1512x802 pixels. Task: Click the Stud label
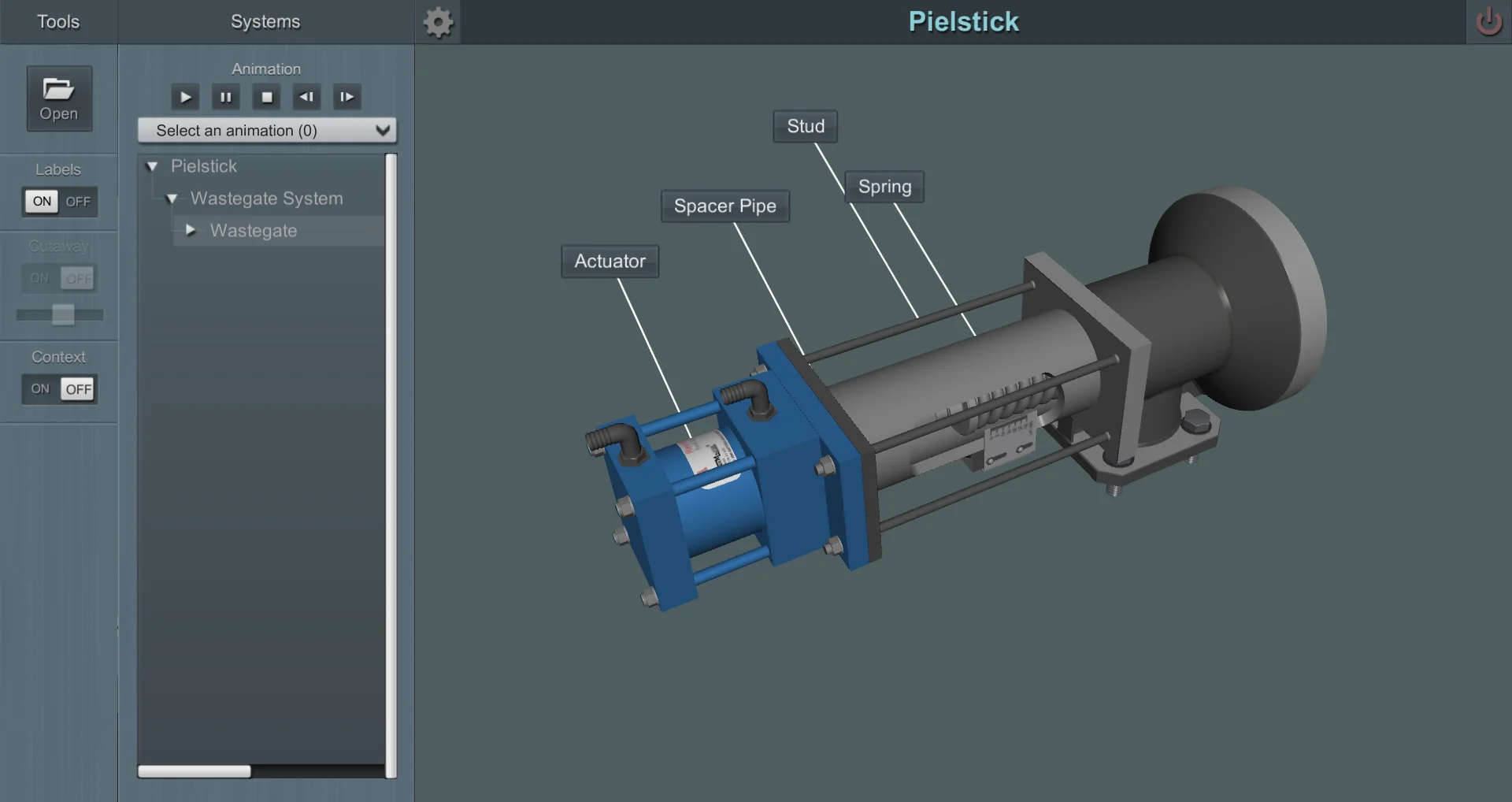tap(806, 126)
